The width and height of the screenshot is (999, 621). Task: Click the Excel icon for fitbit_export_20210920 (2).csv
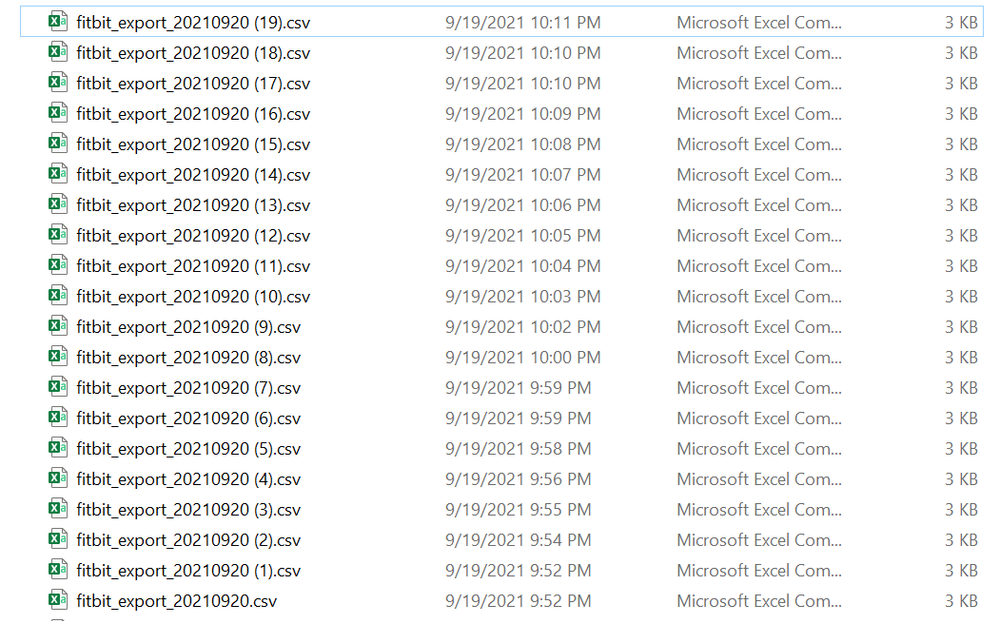click(58, 539)
